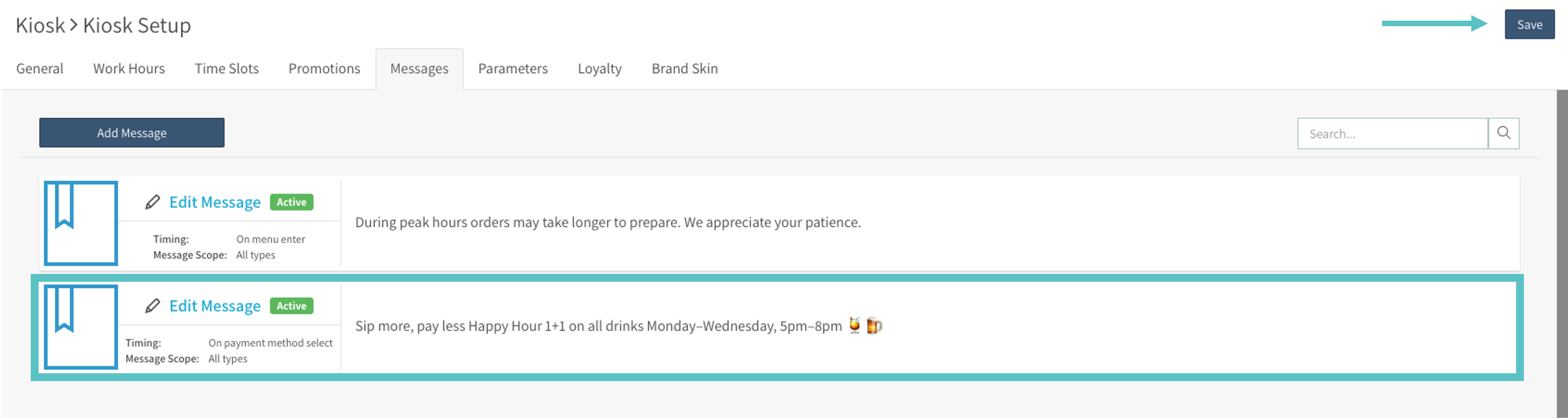Click the search magnifier icon
1568x419 pixels.
click(1503, 133)
